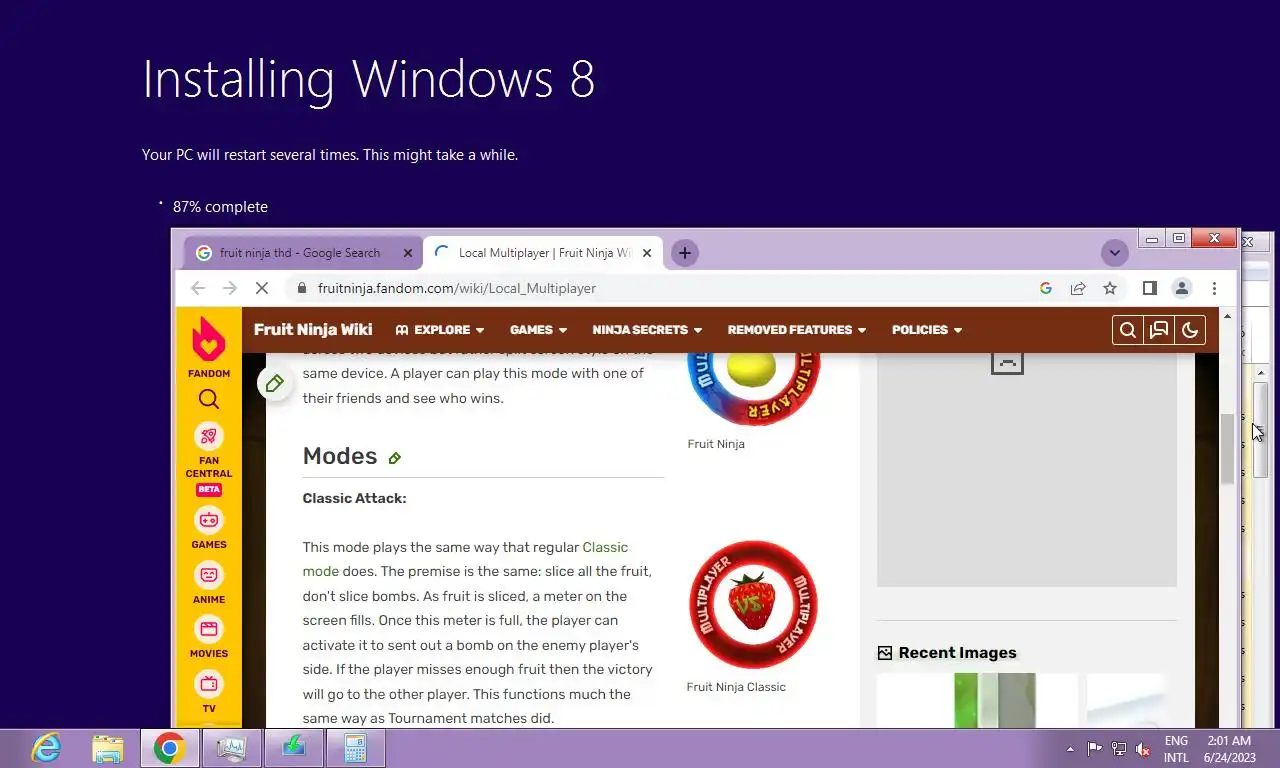
Task: Toggle Chrome side panel
Action: click(1150, 288)
